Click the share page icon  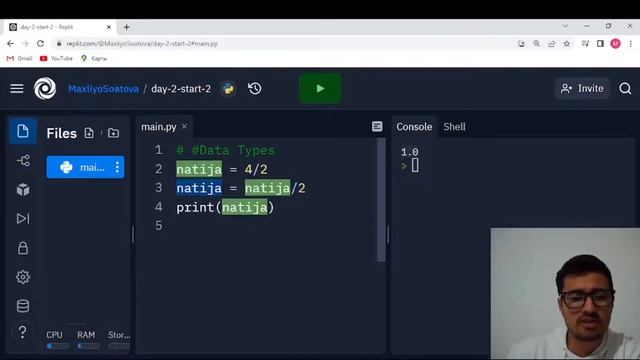pos(551,43)
